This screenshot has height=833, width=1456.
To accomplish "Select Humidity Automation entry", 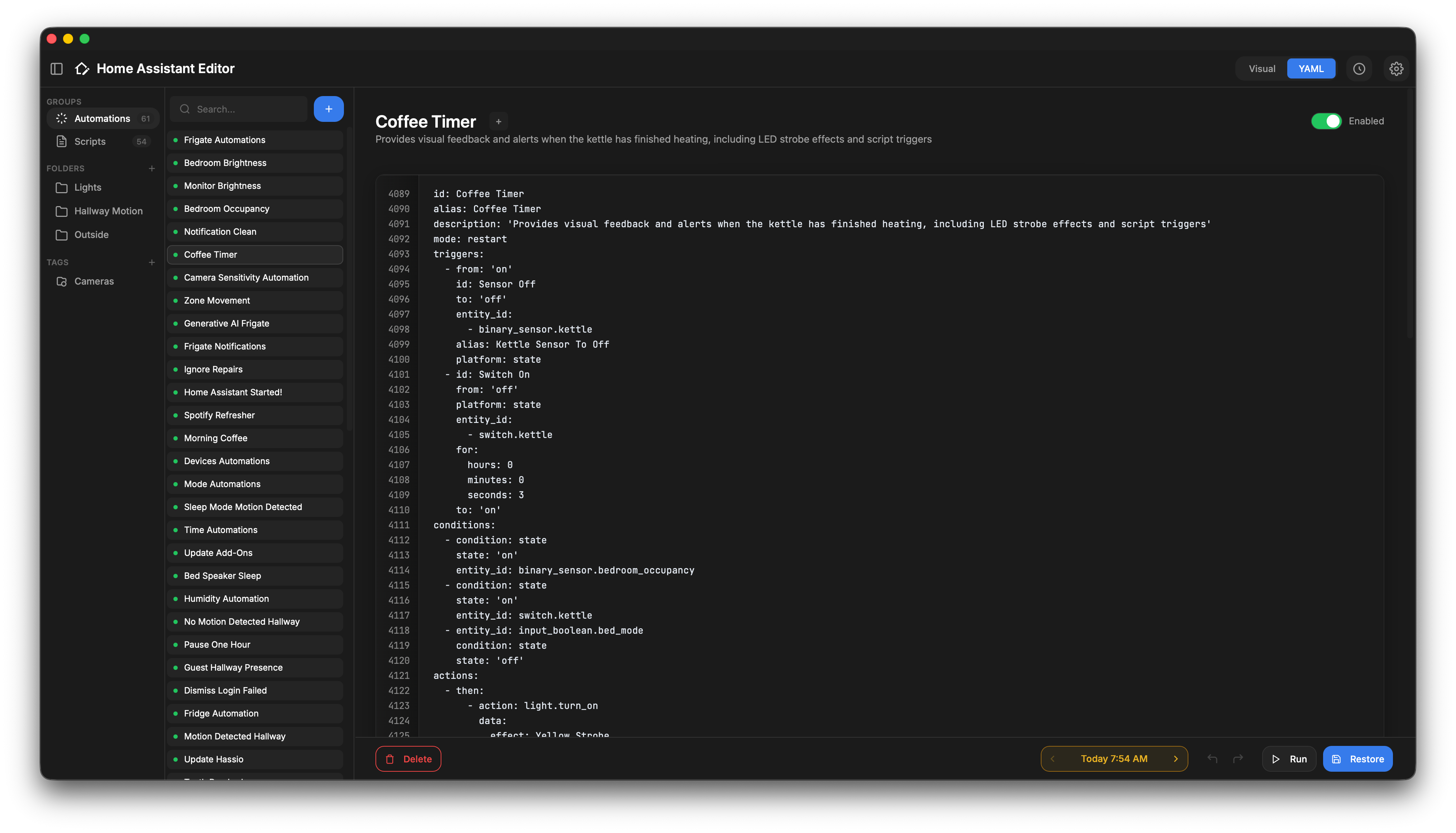I will (x=255, y=599).
